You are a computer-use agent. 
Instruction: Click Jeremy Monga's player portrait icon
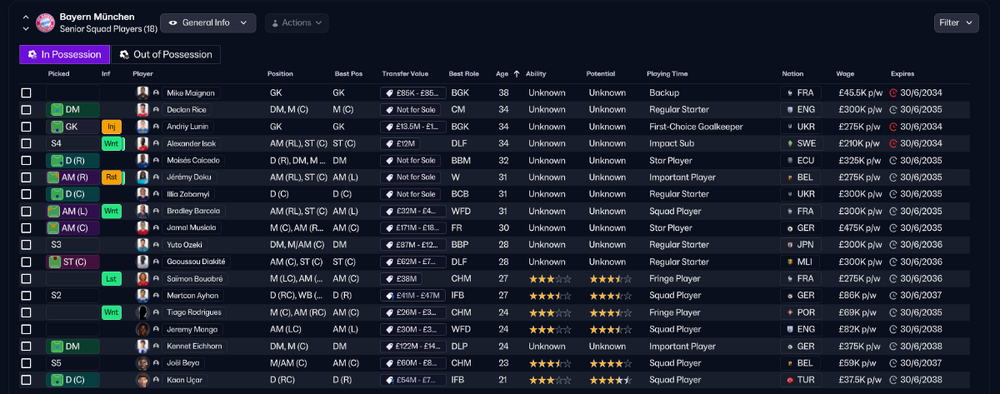click(143, 330)
